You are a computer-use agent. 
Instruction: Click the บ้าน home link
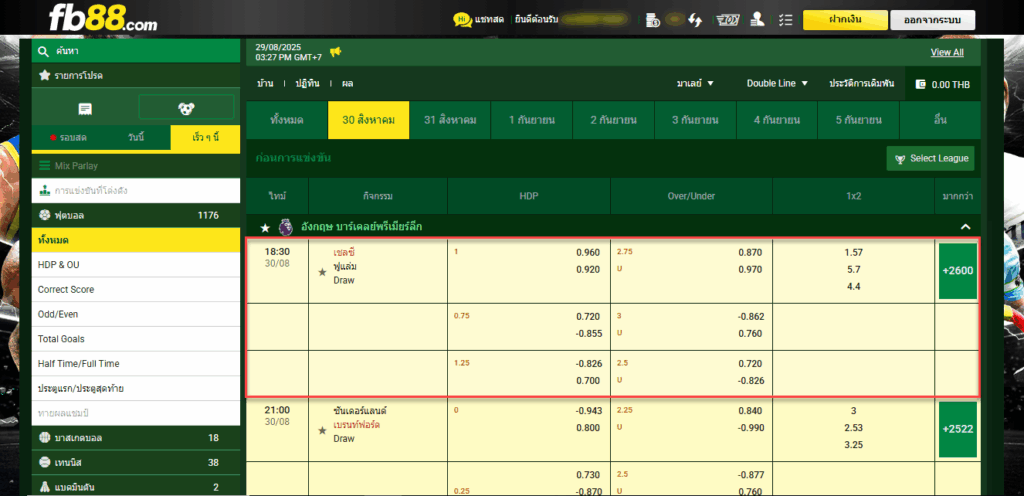click(x=265, y=84)
